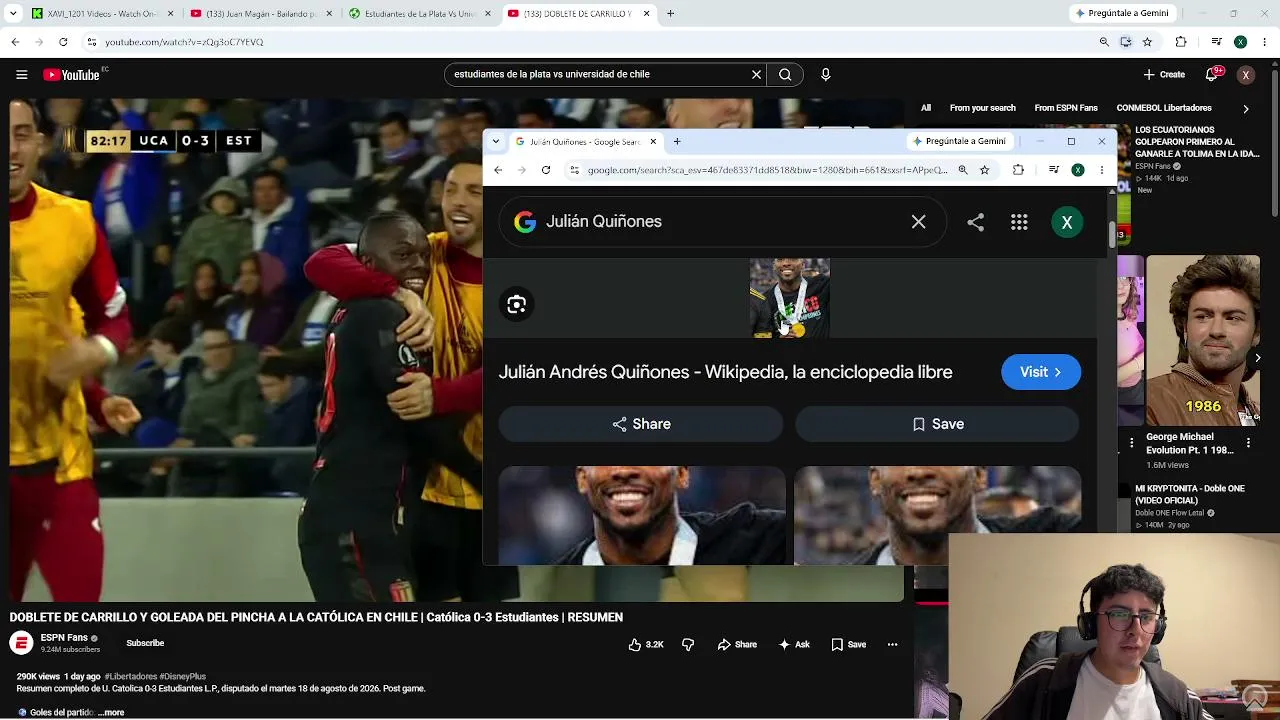Image resolution: width=1280 pixels, height=720 pixels.
Task: Like the Católica 0-3 Estudiantes video
Action: point(646,645)
